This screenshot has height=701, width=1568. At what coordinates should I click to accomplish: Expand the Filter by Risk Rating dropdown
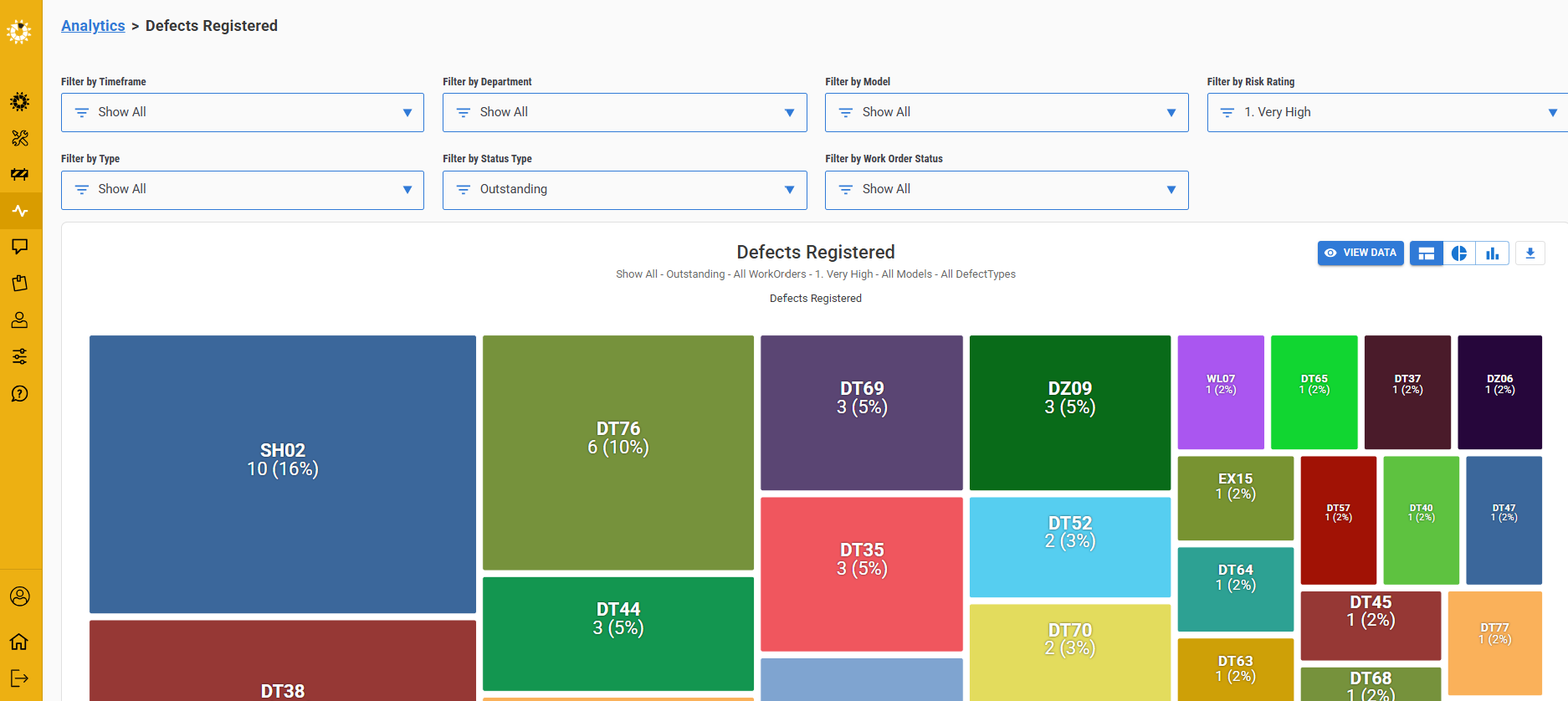pos(1386,112)
